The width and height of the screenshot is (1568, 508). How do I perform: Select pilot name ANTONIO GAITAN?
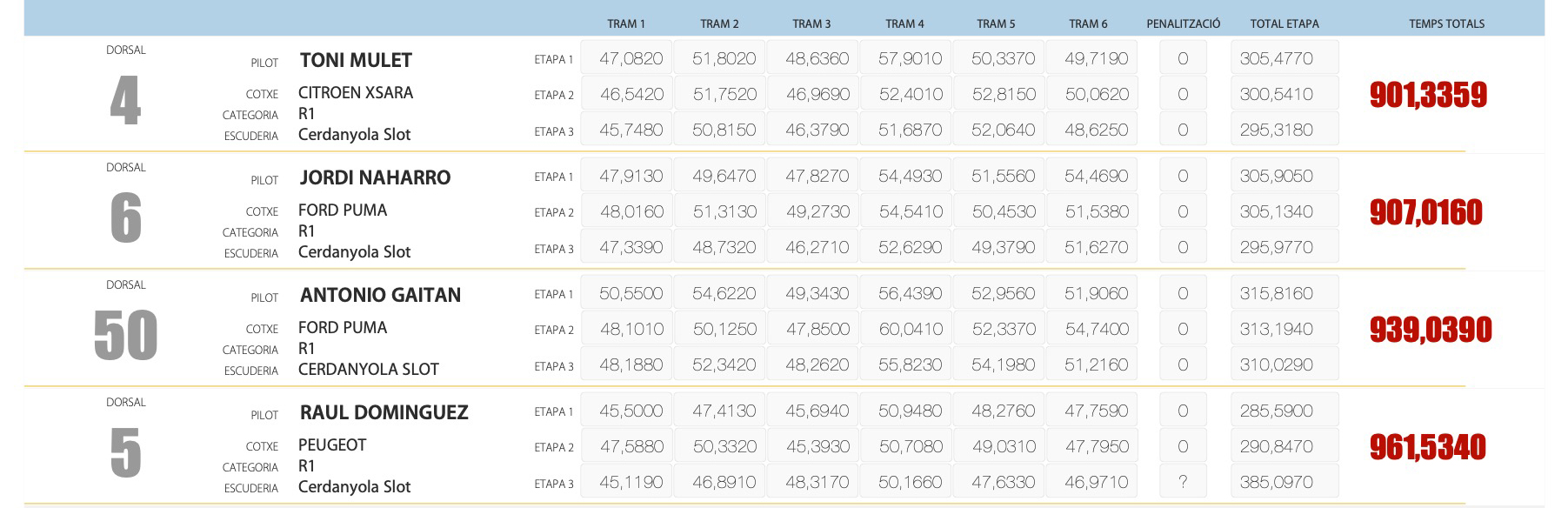[x=380, y=295]
